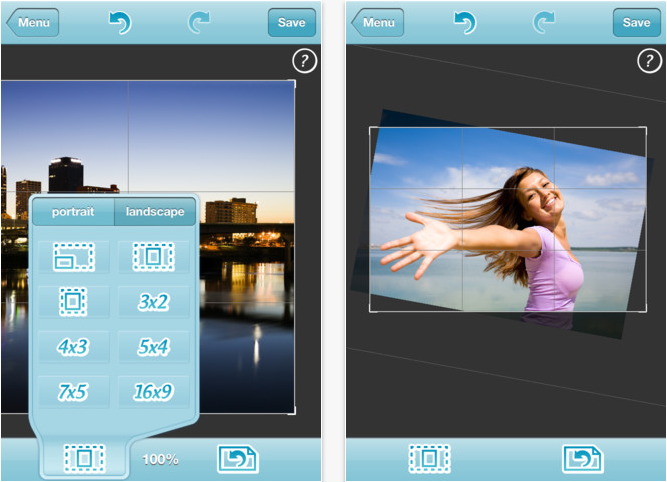Tap the Menu button in left screen
Viewport: 667px width, 482px height.
pos(33,22)
